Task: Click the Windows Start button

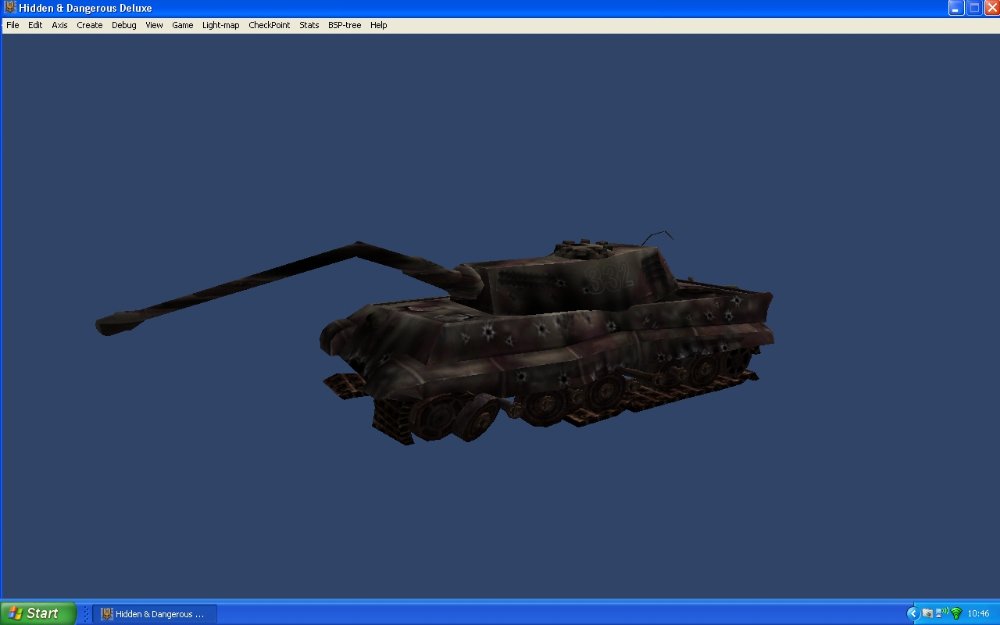Action: point(38,614)
